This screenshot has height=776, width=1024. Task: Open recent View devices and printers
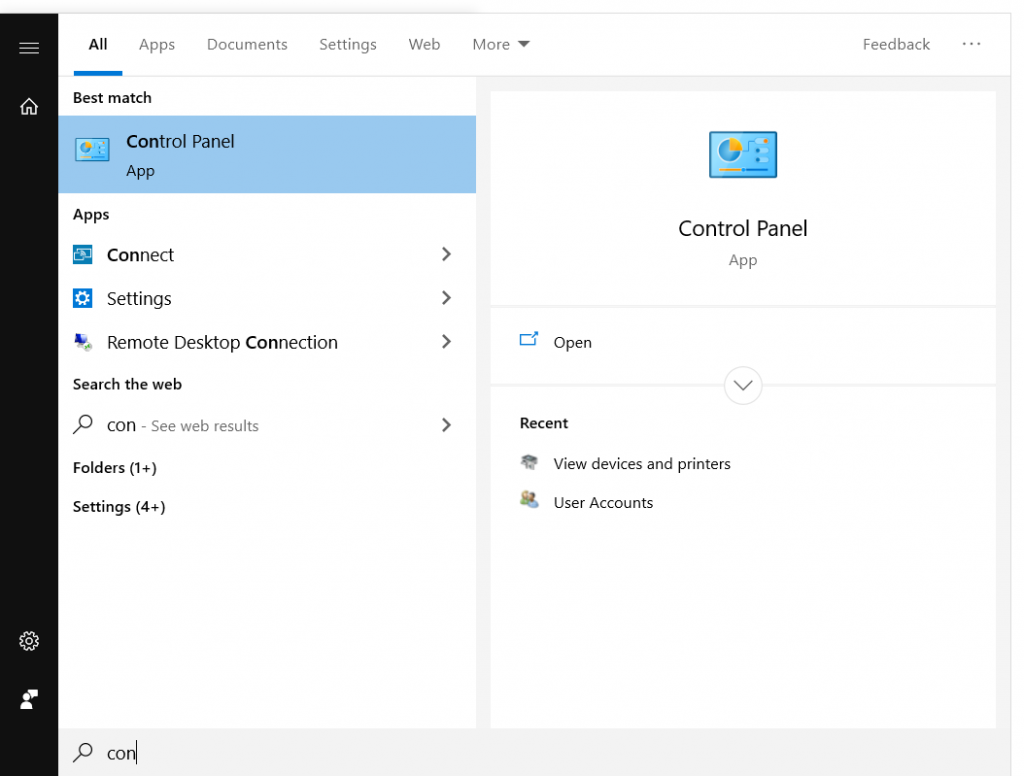point(642,464)
